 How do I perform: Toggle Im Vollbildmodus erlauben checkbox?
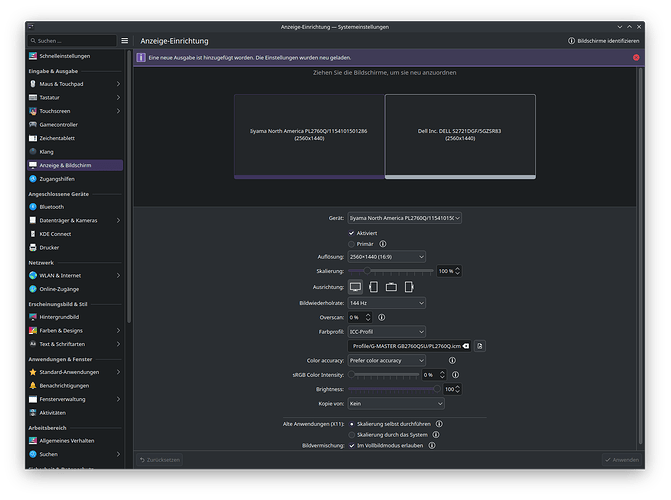[352, 445]
